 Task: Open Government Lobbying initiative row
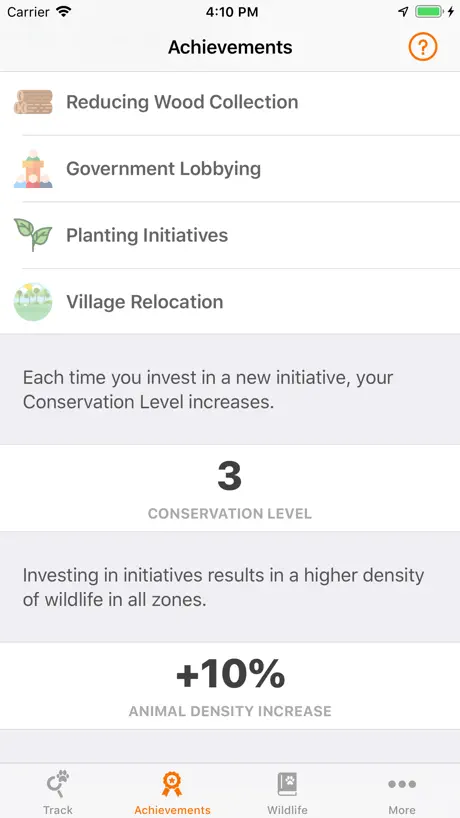(x=230, y=169)
